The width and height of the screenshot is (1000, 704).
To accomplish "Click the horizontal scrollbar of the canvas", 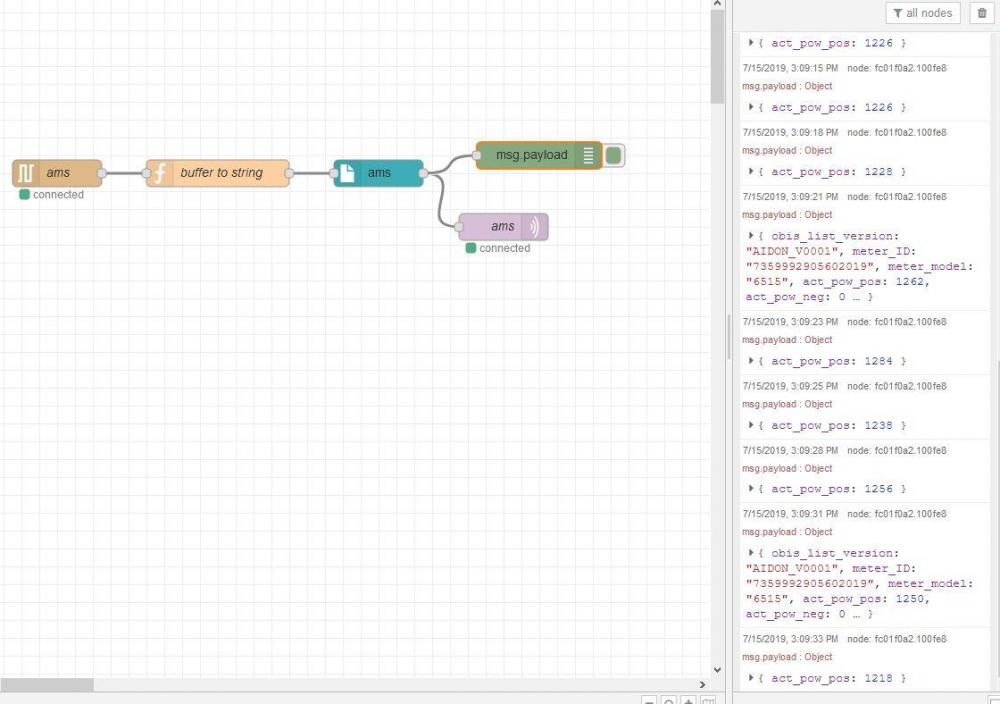I will click(48, 685).
